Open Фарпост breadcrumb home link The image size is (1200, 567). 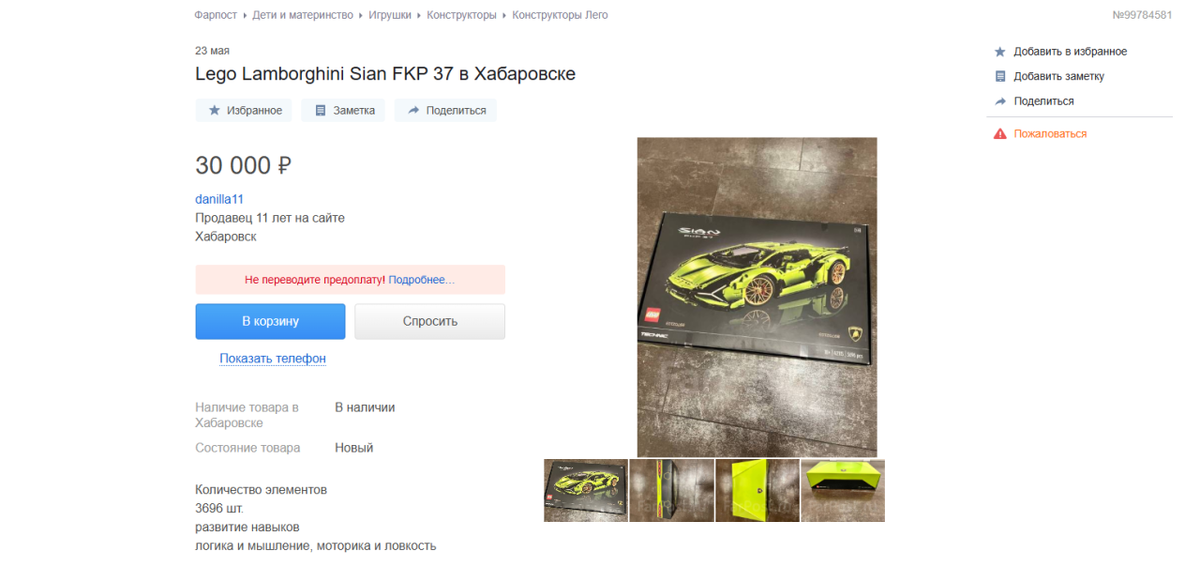(216, 15)
